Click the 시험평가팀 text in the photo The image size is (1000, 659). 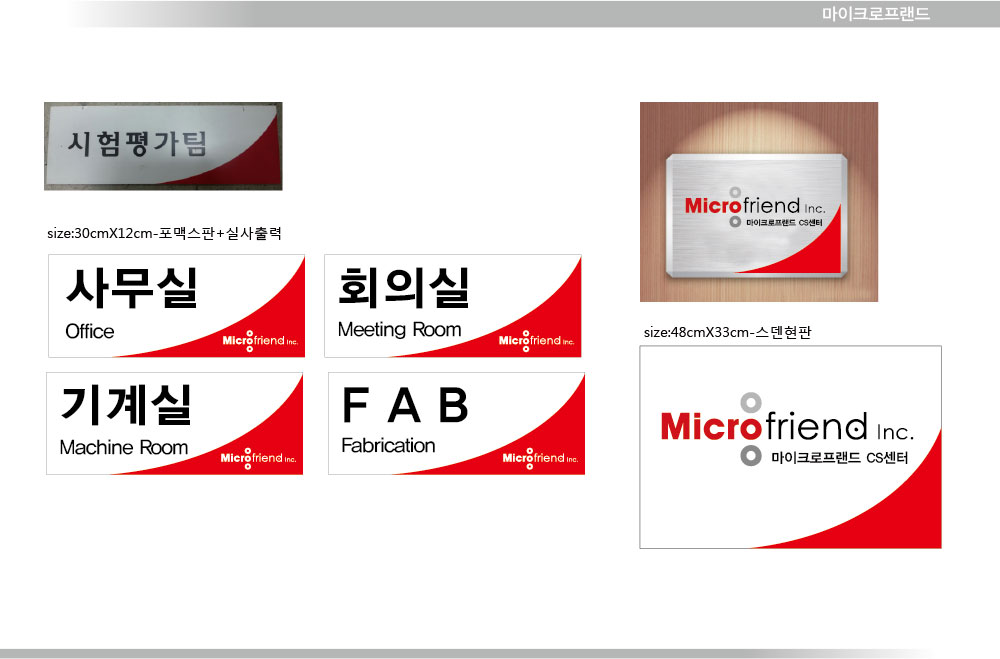(138, 144)
